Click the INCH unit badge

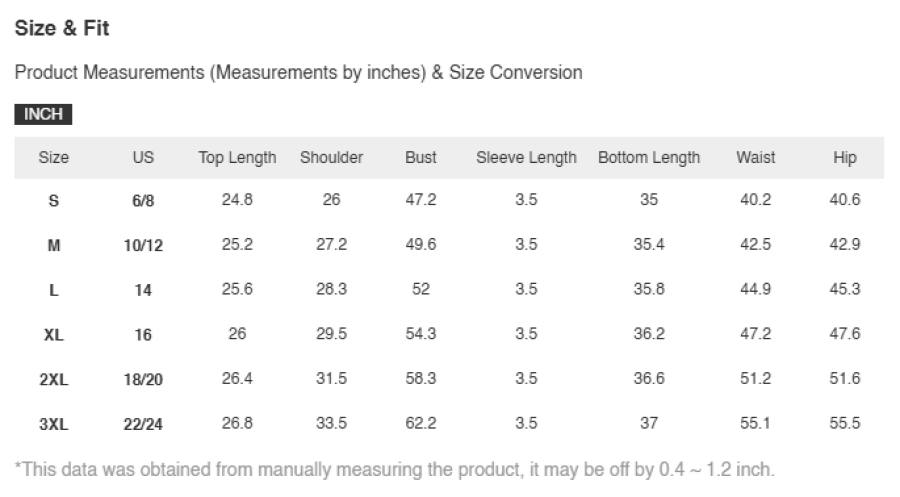(43, 114)
